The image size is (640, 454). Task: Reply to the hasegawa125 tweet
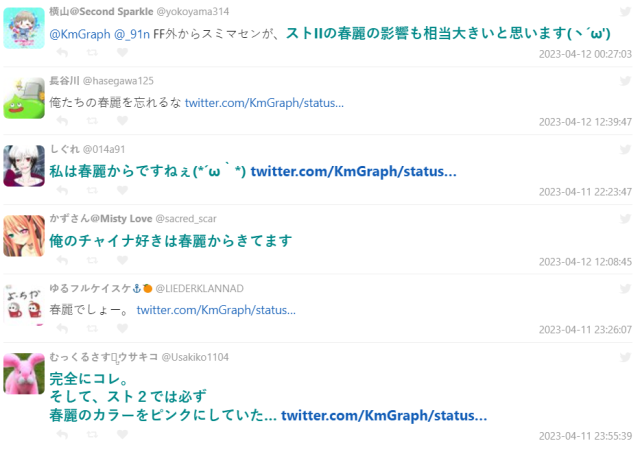pos(62,121)
